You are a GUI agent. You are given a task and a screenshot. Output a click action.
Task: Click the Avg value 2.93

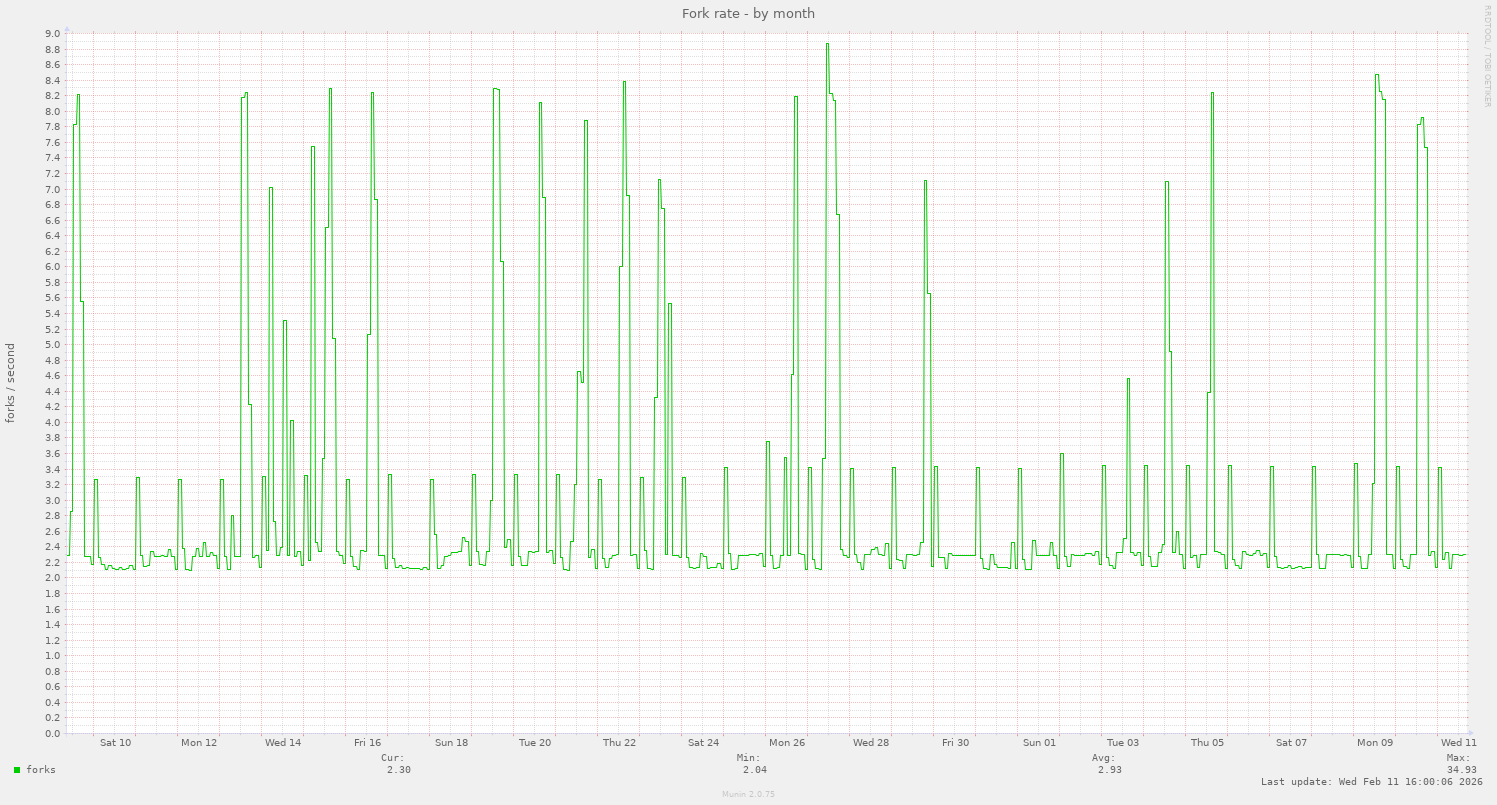point(1109,770)
